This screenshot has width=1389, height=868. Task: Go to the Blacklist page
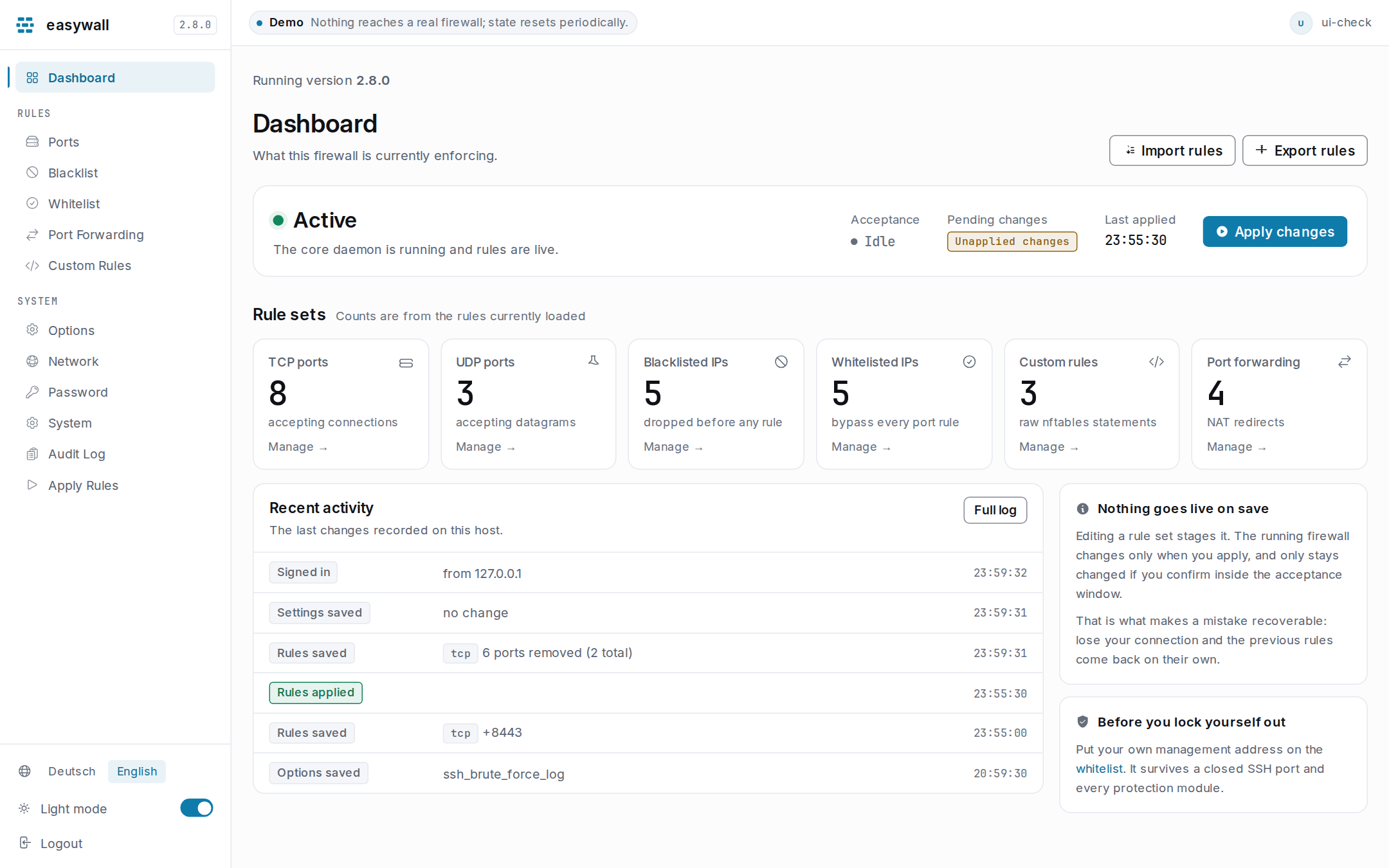115,172
